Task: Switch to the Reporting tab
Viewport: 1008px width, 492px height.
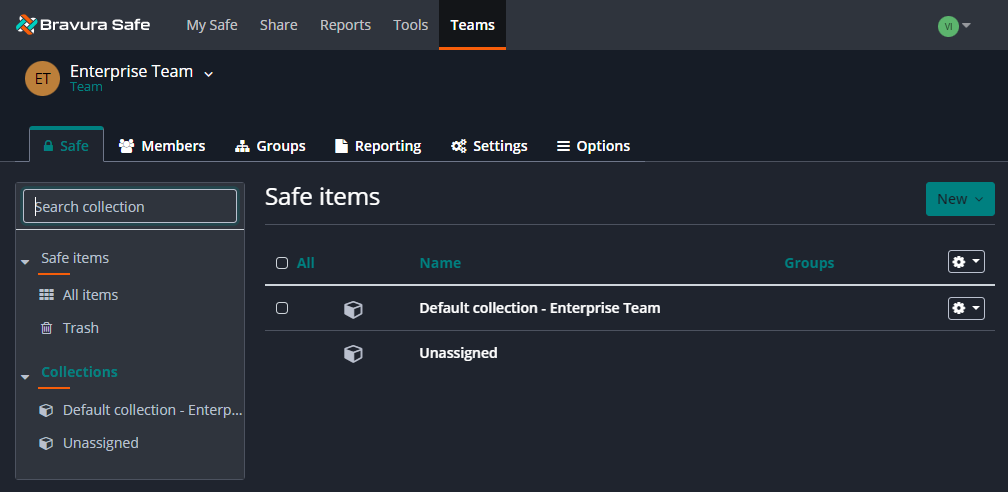Action: point(378,146)
